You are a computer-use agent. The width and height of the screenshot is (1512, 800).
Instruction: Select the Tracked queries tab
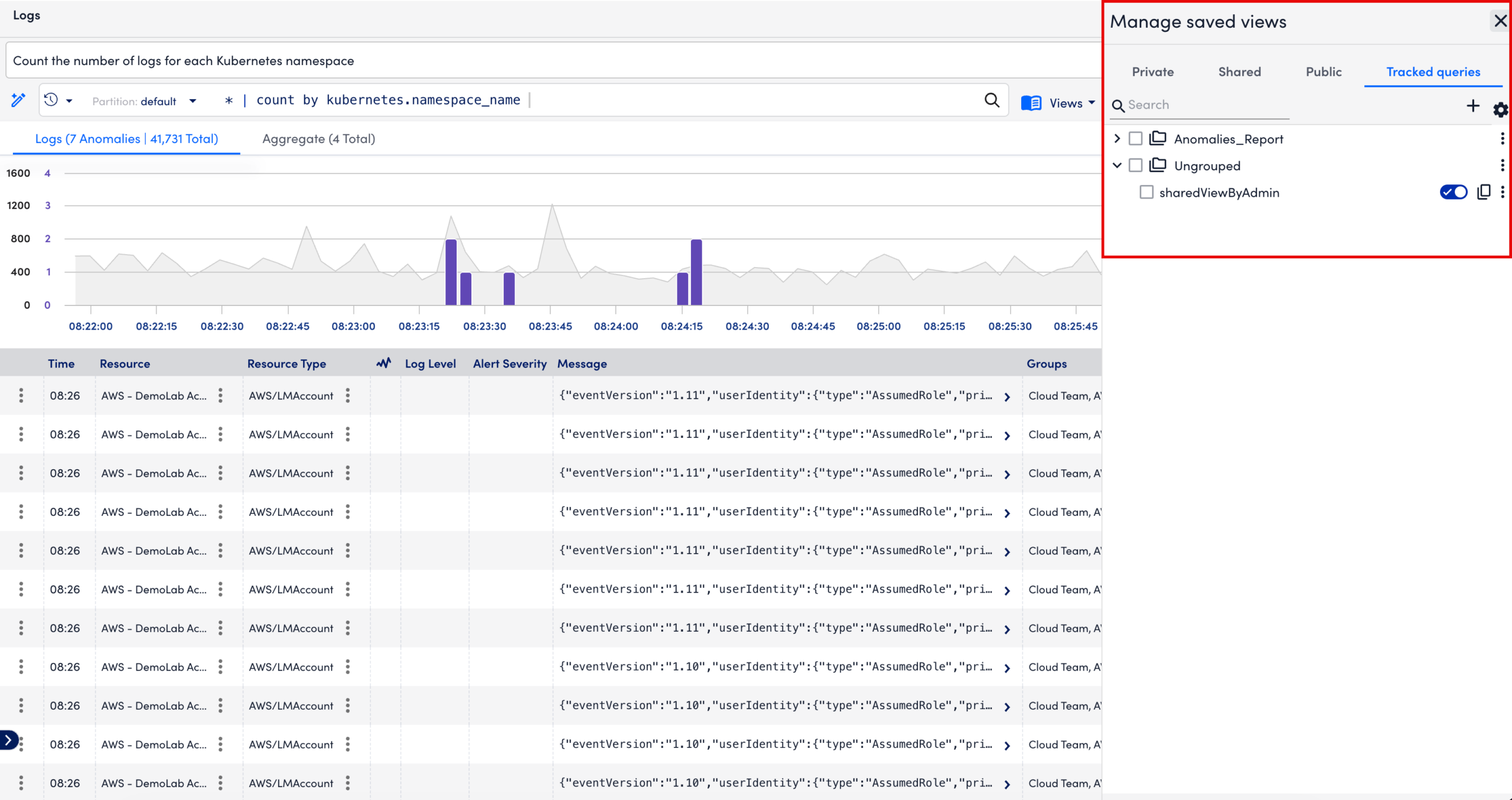(1433, 71)
